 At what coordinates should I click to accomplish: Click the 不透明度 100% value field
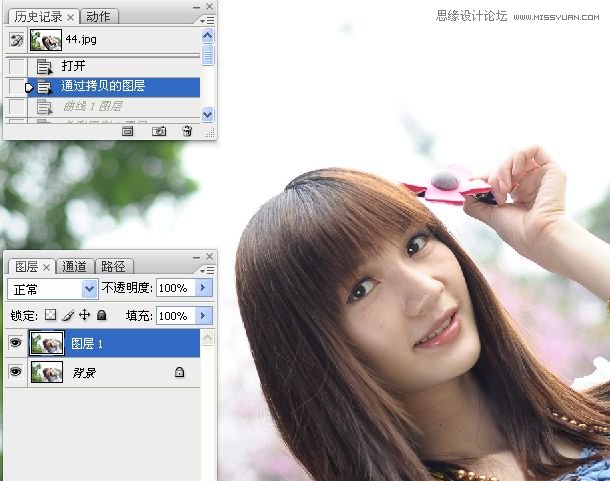(x=176, y=288)
